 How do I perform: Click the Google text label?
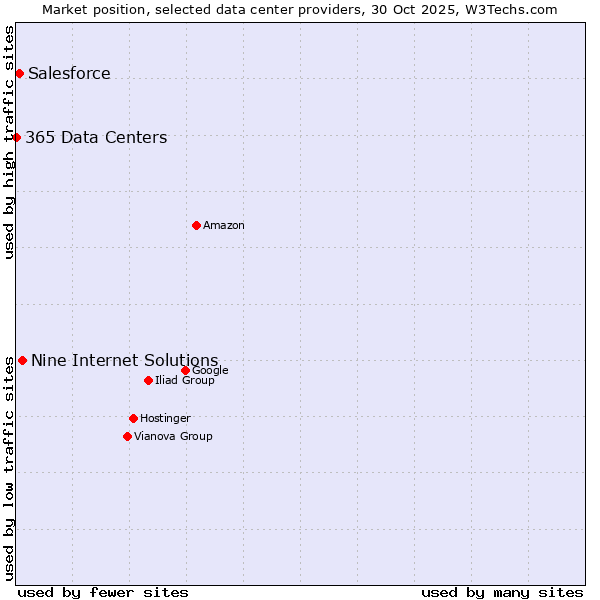[x=210, y=371]
